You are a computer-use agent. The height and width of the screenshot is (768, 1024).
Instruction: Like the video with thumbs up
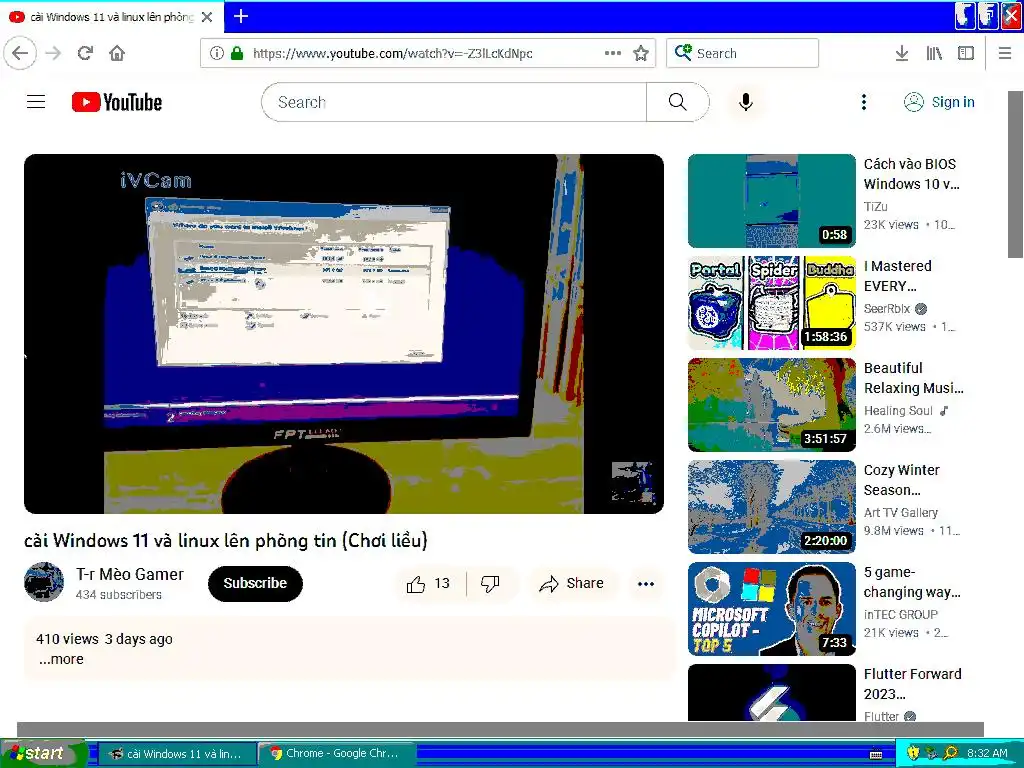click(x=428, y=583)
